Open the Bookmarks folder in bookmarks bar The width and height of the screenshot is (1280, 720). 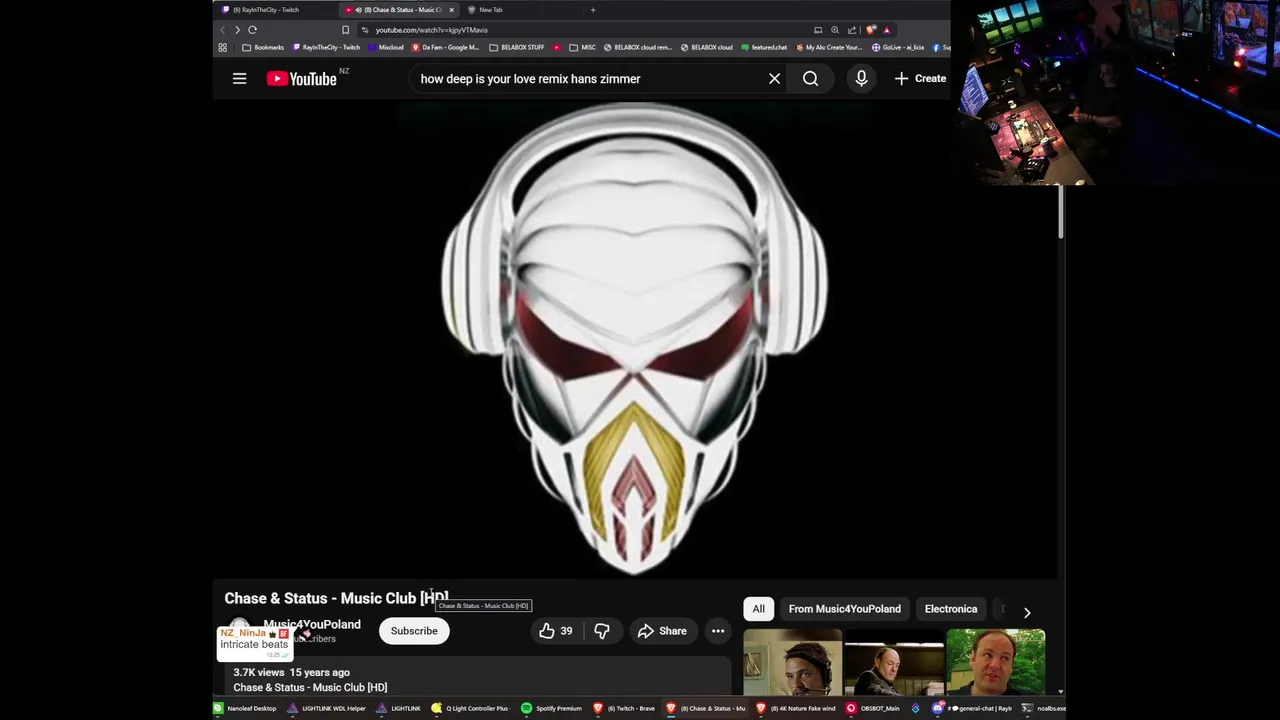[x=263, y=47]
